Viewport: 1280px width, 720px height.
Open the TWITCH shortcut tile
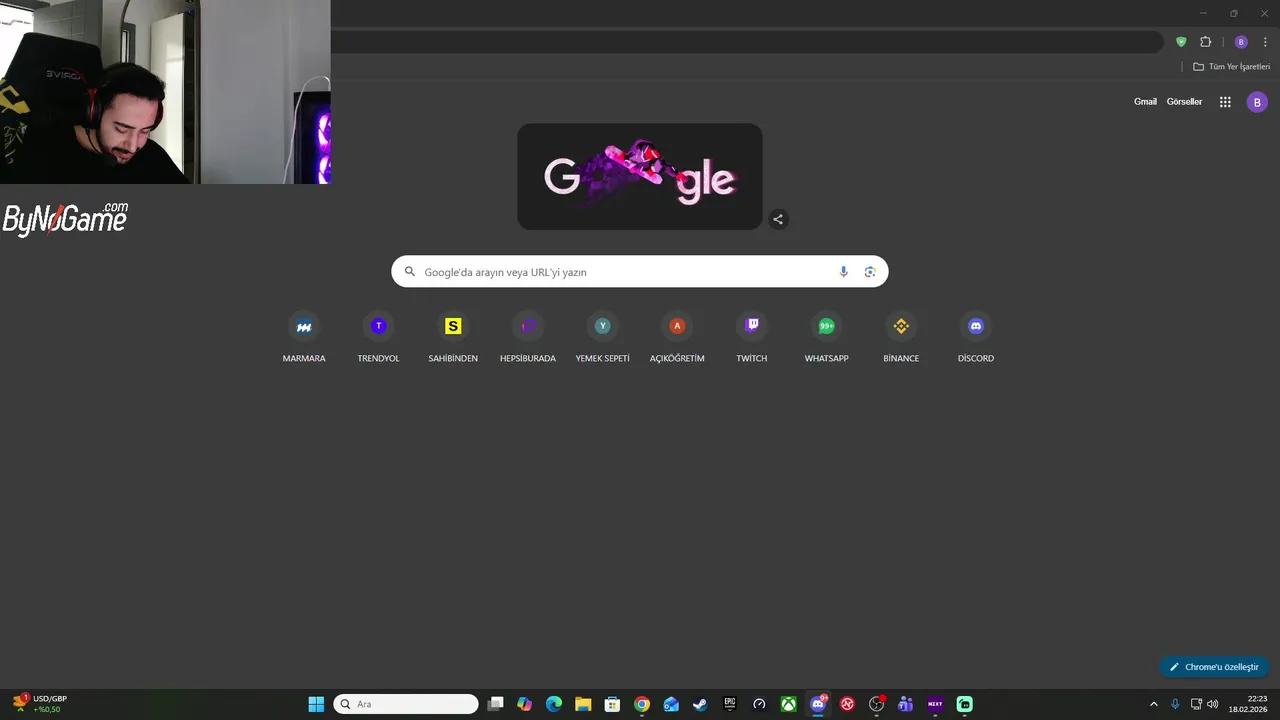[752, 337]
